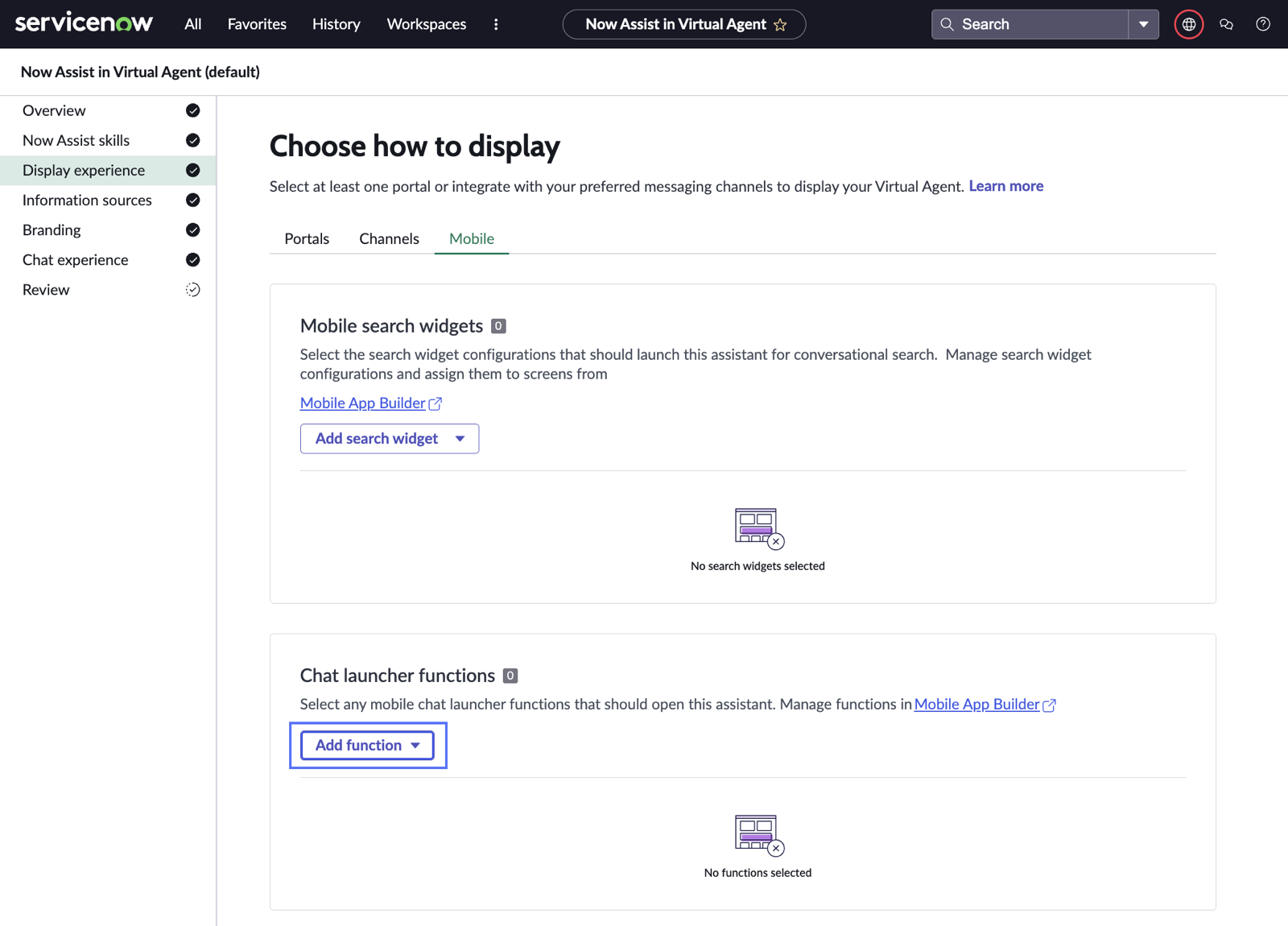Click the Now Assist in Virtual Agent (default) title
1288x926 pixels.
click(140, 72)
